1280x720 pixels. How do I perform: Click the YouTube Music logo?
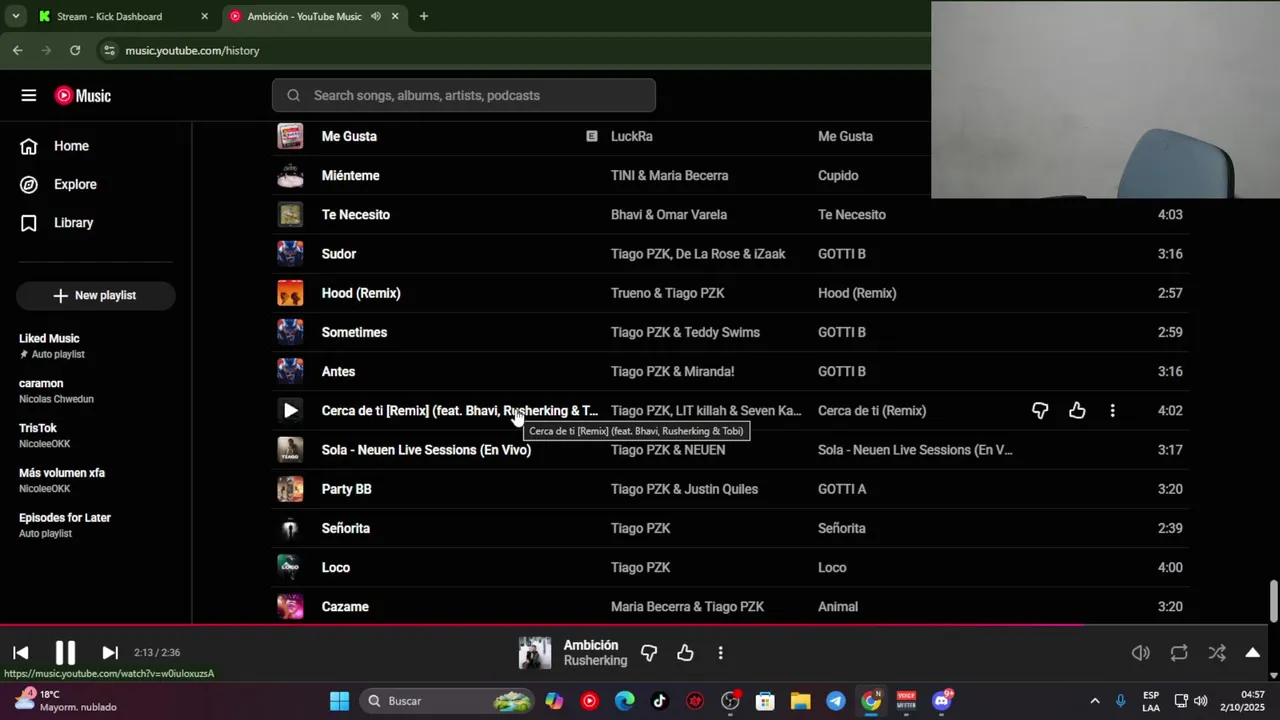(83, 96)
